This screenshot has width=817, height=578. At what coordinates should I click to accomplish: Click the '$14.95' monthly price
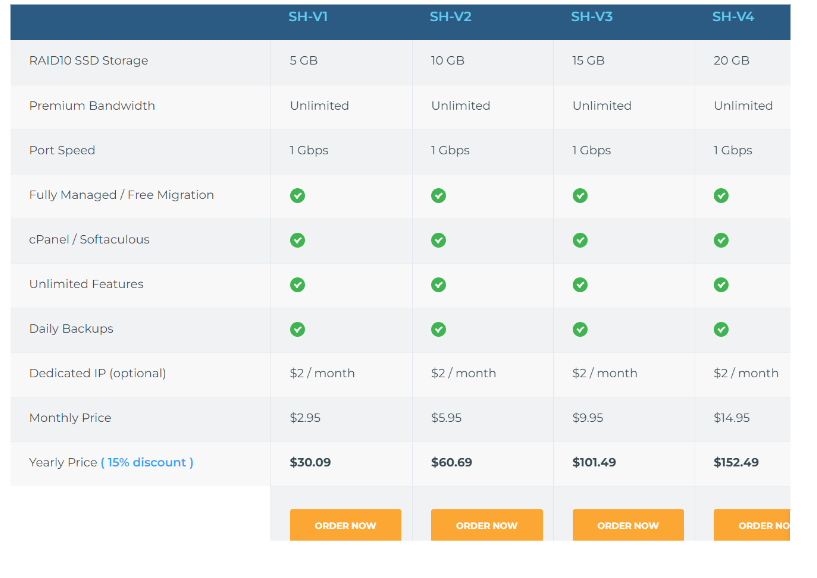point(732,418)
